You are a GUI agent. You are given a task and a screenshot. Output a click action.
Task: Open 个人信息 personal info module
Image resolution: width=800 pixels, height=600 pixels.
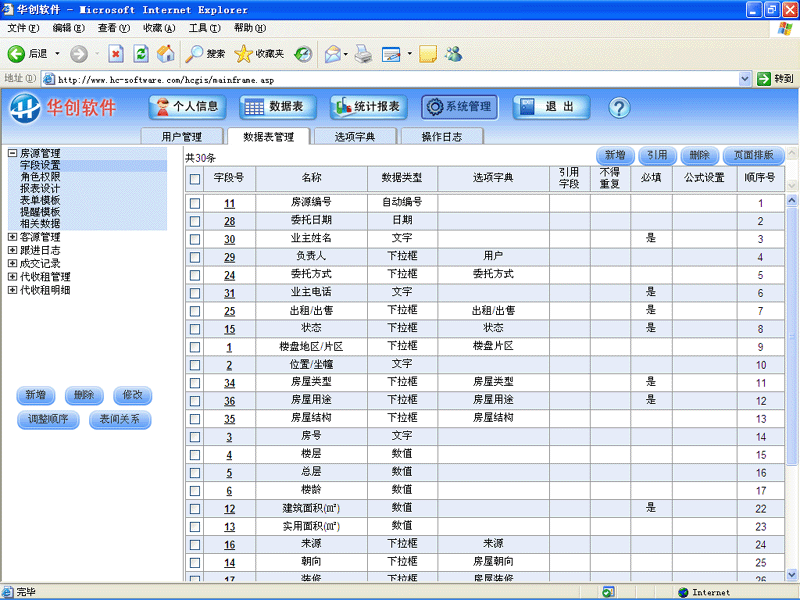(x=188, y=107)
